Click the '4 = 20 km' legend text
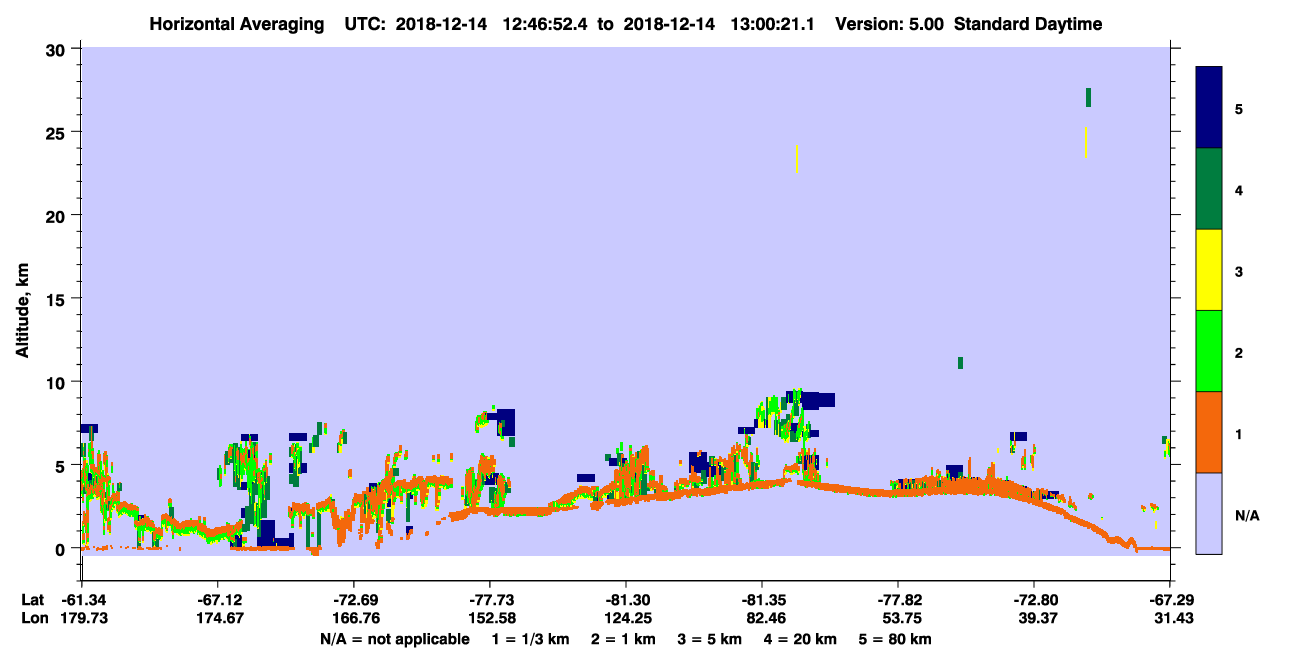The image size is (1300, 667). [x=802, y=639]
